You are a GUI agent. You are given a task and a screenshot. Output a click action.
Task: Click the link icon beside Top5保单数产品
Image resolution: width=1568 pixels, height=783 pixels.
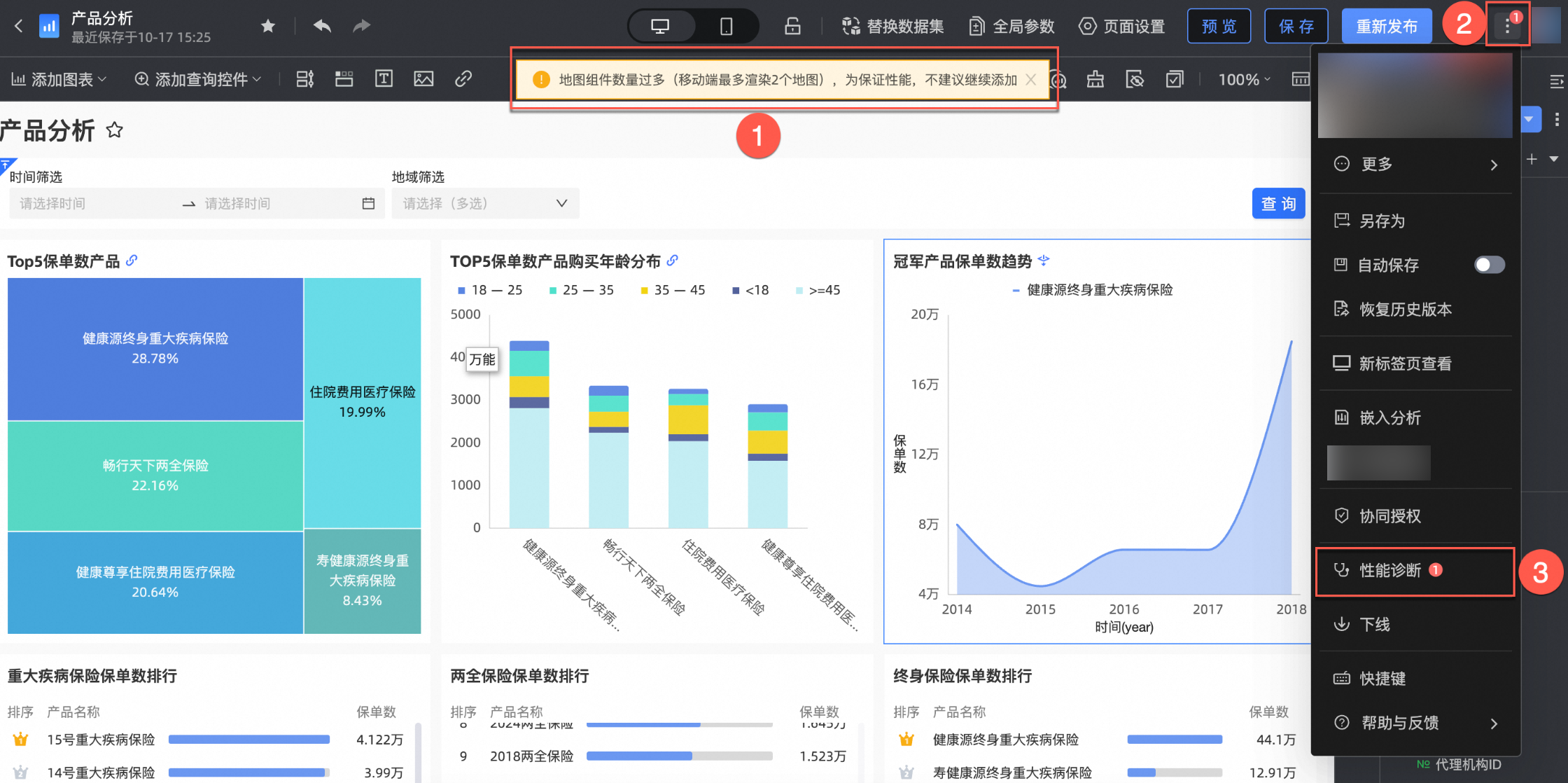click(132, 261)
